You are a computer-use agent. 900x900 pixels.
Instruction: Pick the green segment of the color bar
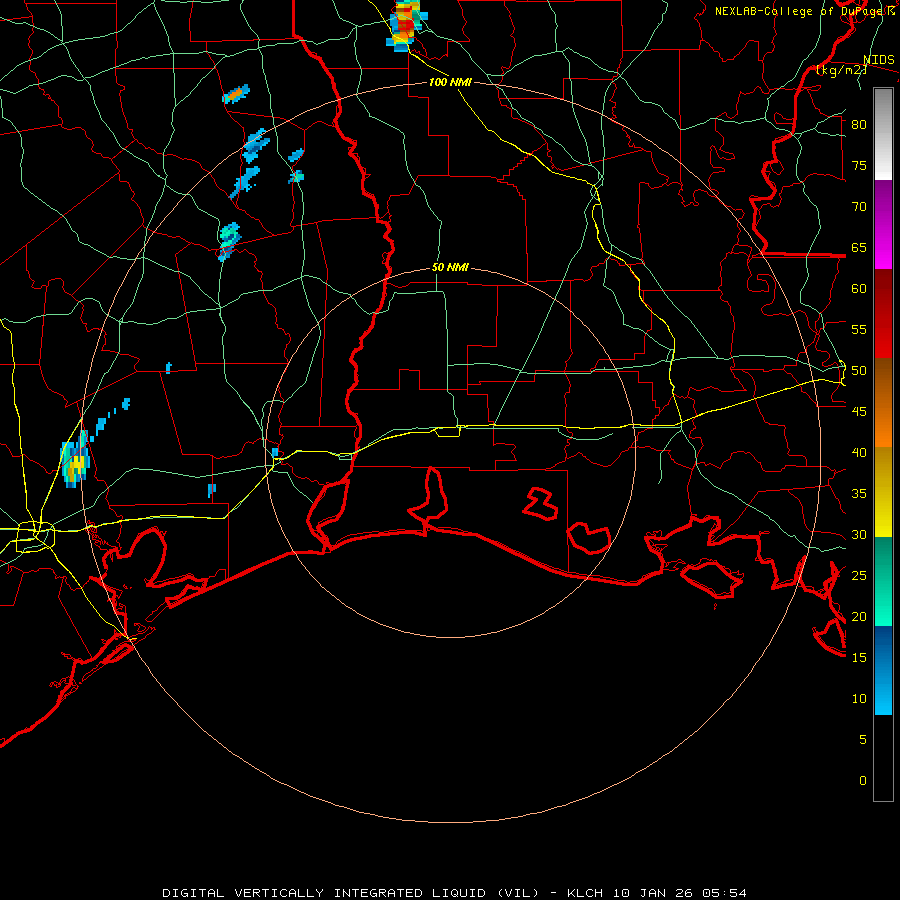click(x=883, y=581)
